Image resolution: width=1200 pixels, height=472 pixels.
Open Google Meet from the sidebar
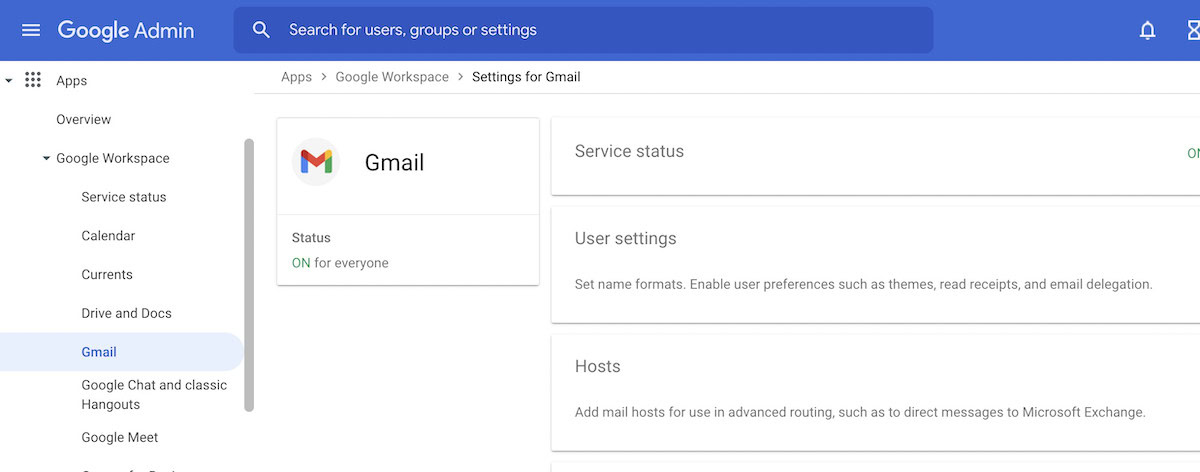tap(120, 437)
